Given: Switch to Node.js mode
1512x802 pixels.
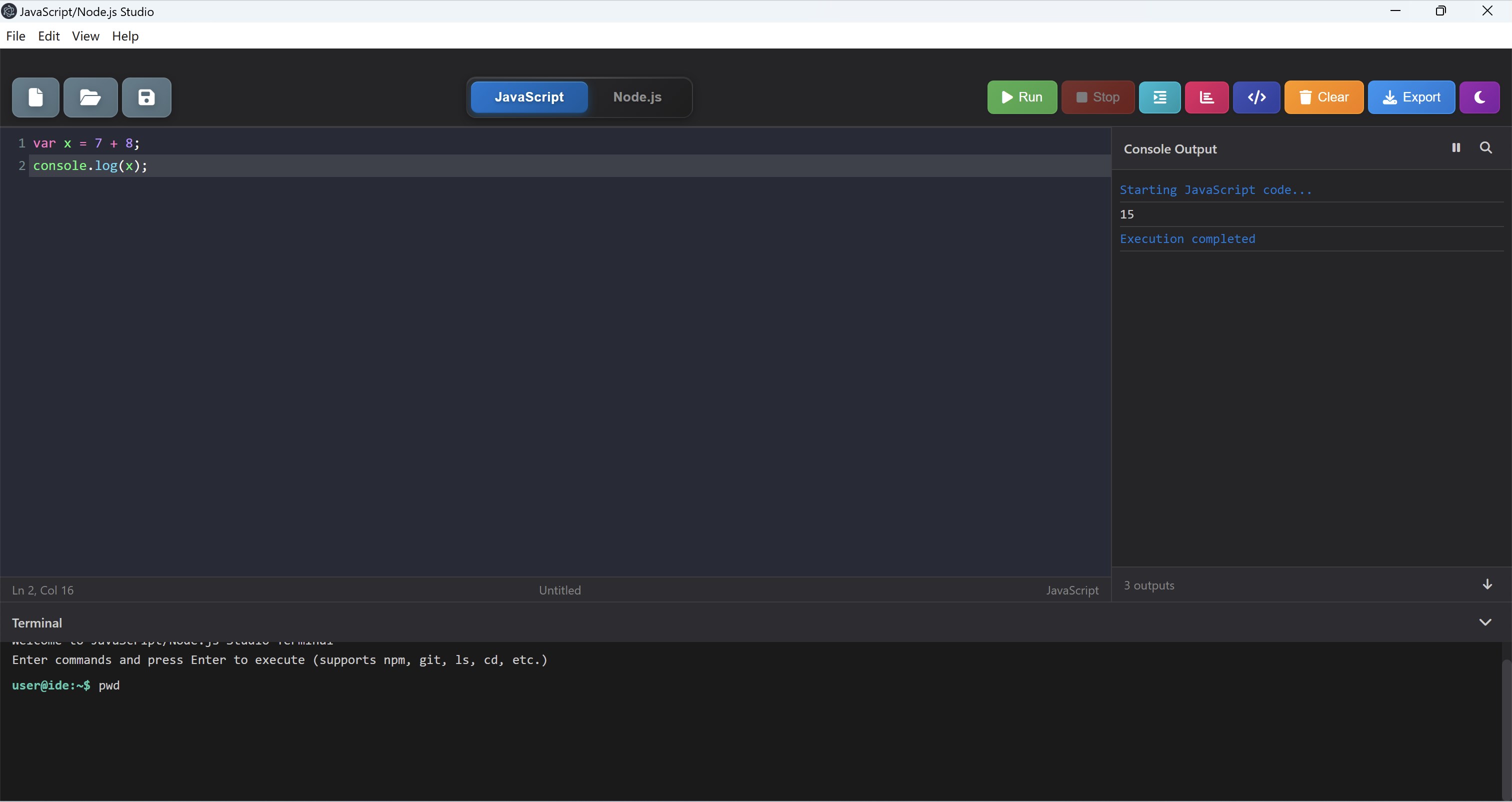Looking at the screenshot, I should (x=637, y=97).
